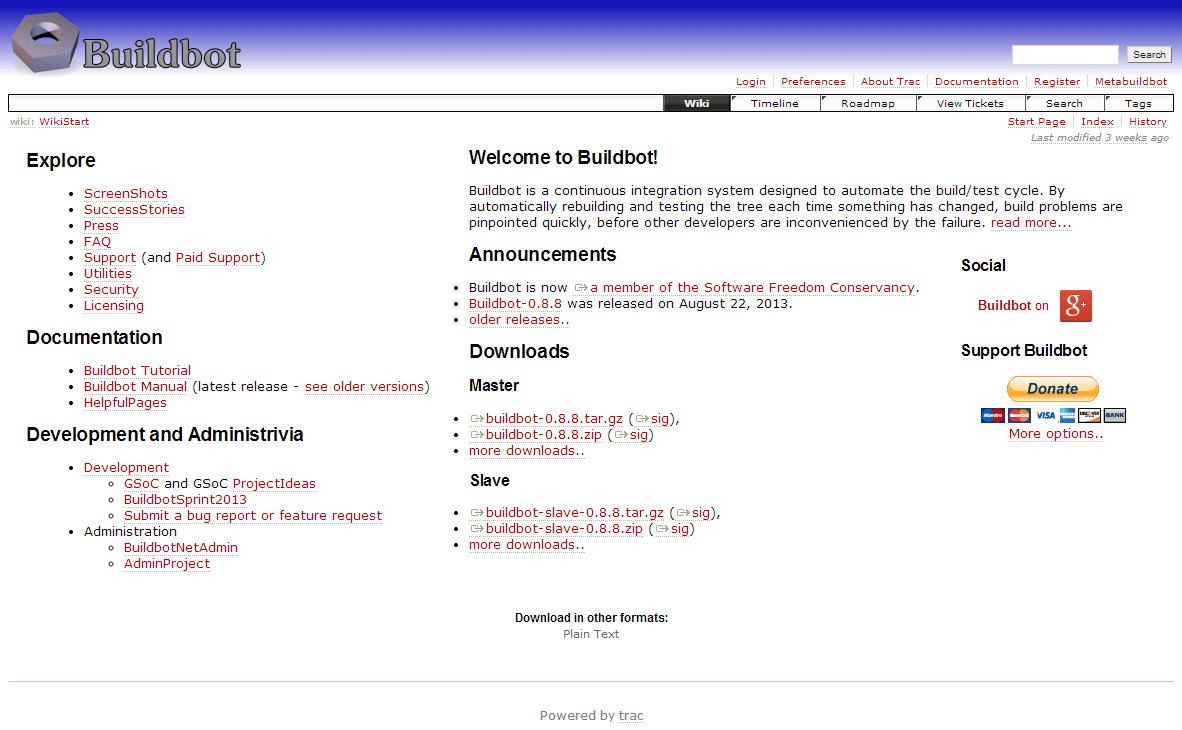
Task: Open the page History link
Action: (x=1147, y=121)
